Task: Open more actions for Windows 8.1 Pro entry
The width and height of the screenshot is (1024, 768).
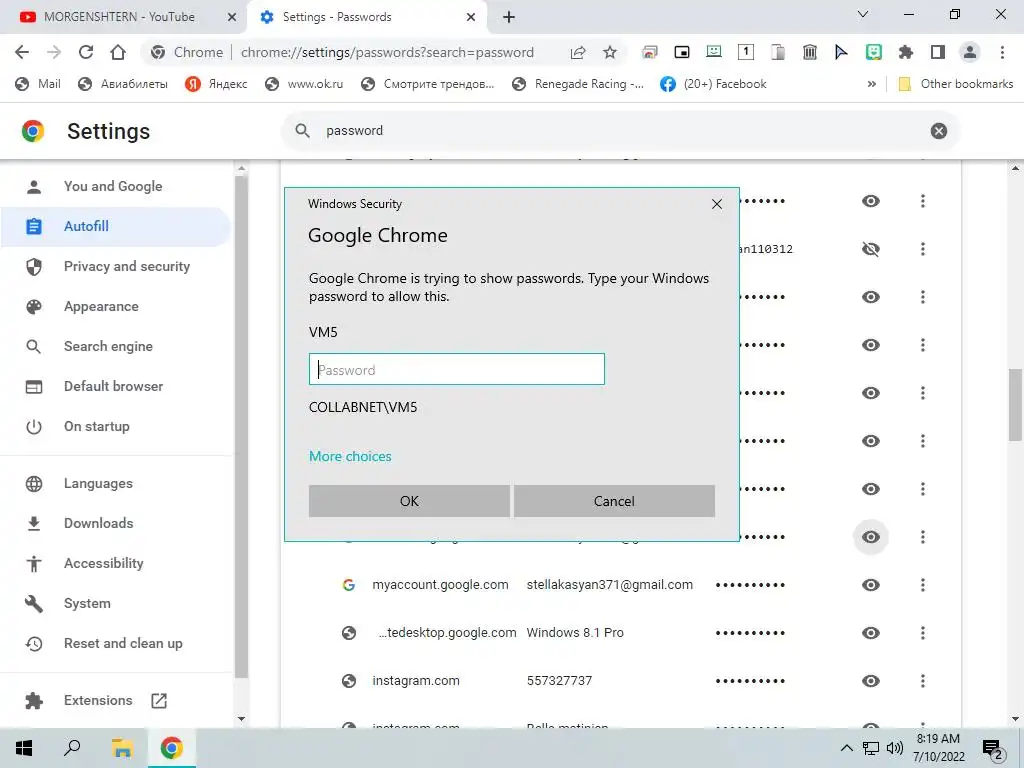Action: tap(923, 633)
